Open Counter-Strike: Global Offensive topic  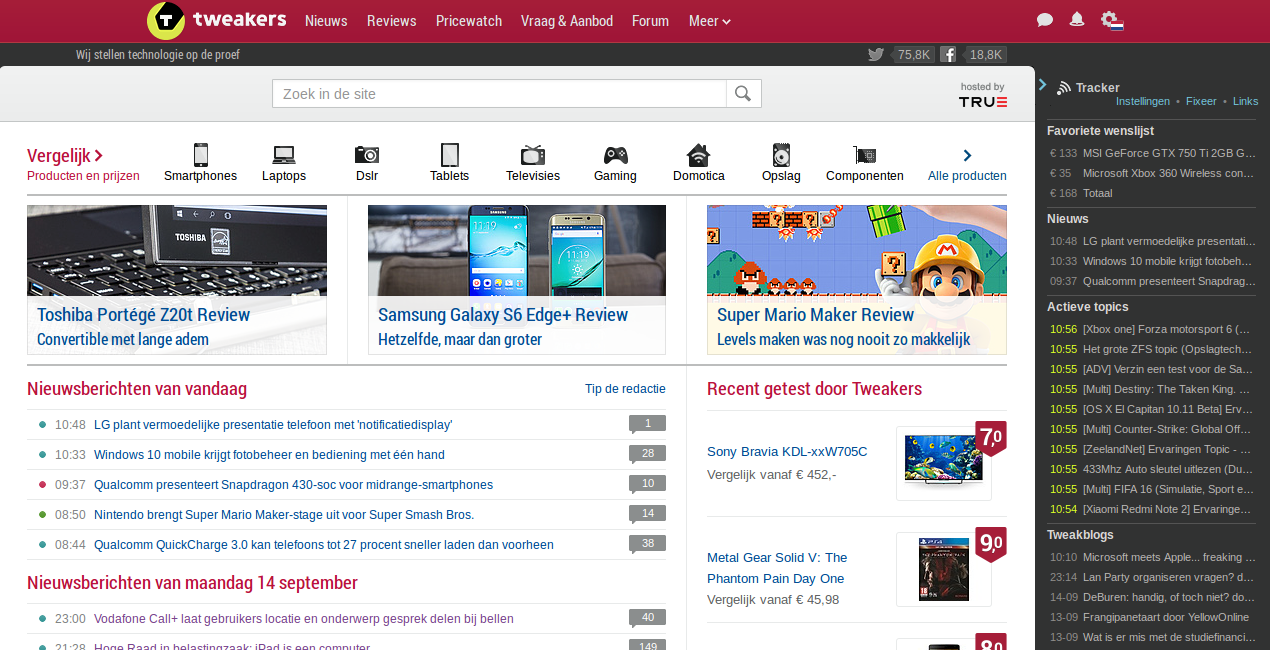click(1168, 429)
